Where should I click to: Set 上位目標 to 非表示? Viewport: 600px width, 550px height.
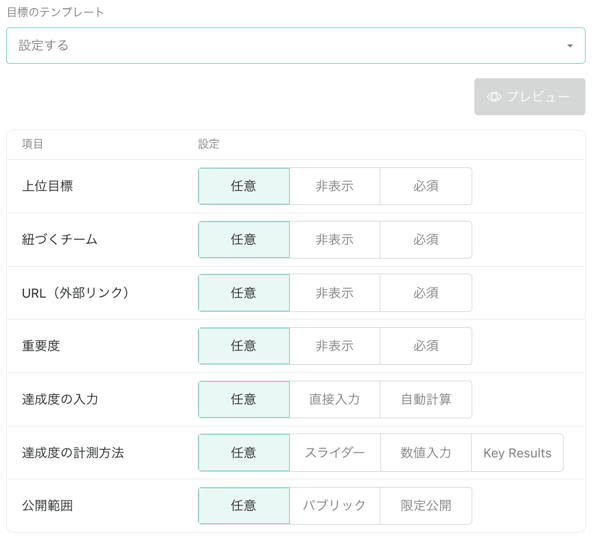tap(334, 186)
